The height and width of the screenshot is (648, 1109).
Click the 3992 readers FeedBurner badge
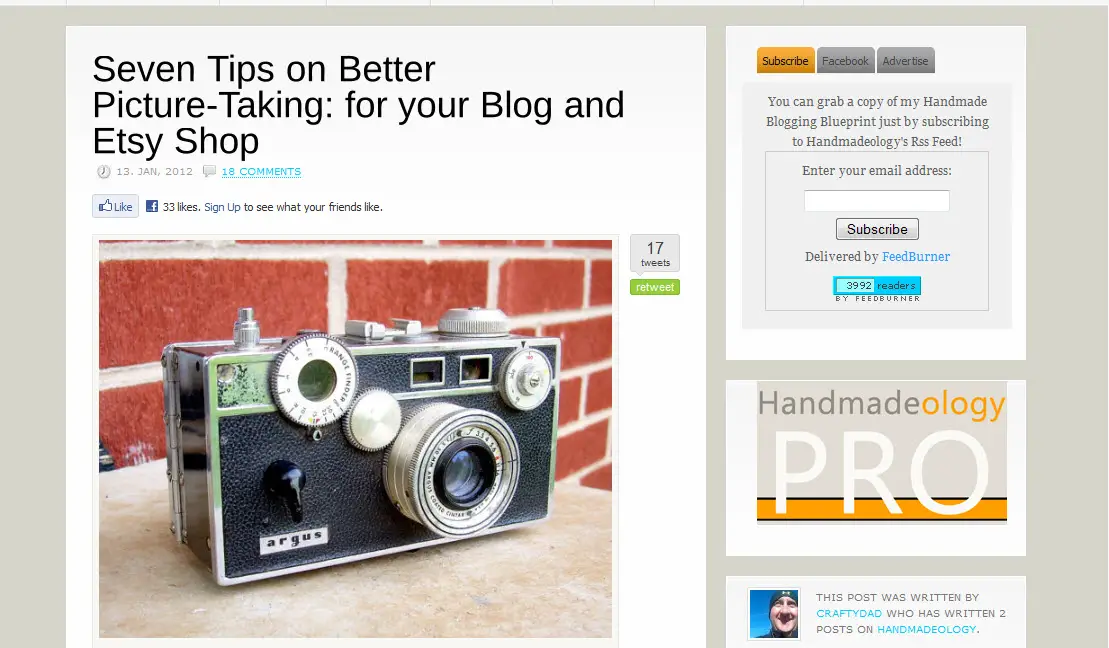(877, 286)
